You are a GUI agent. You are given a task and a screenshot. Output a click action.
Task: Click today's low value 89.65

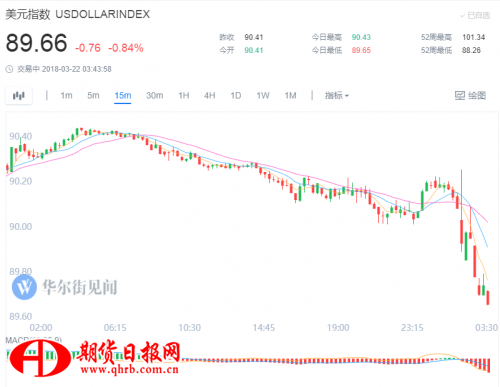361,50
